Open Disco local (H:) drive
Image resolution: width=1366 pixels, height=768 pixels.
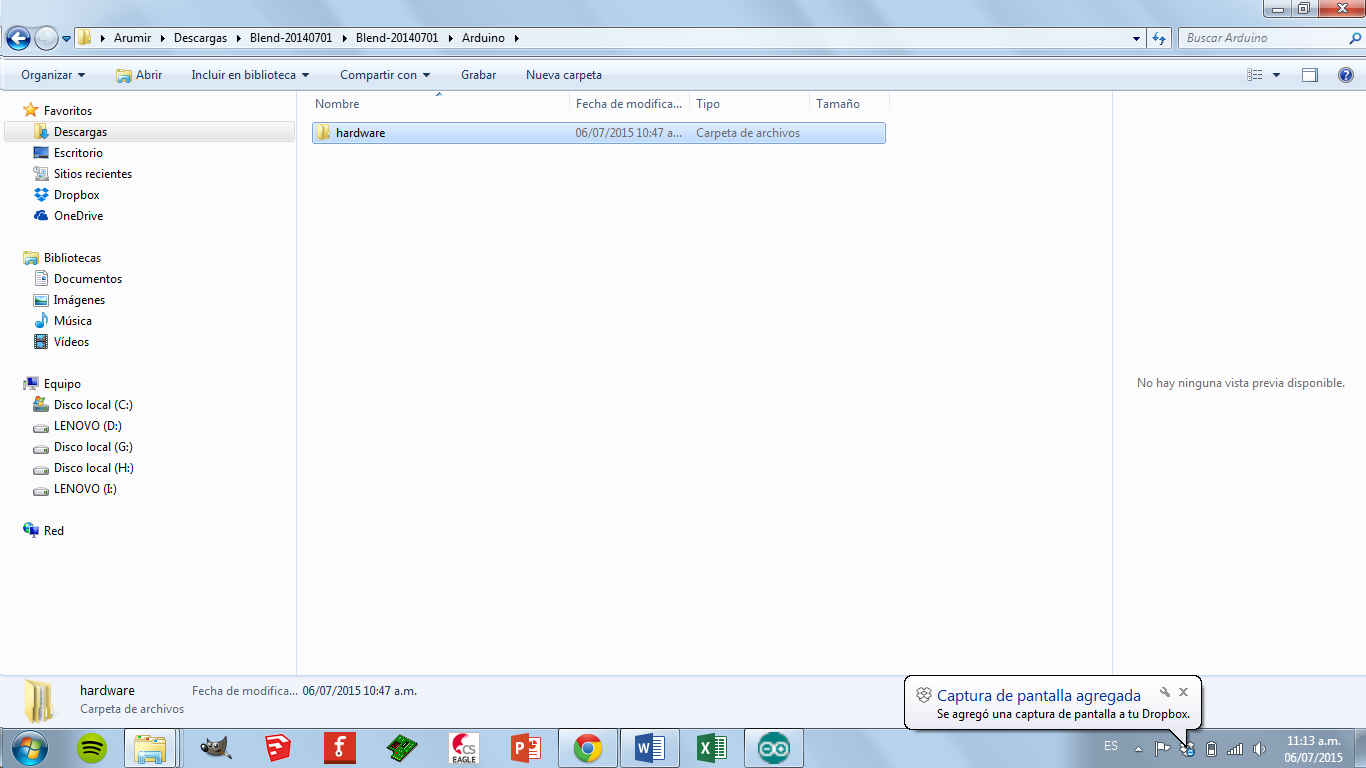(x=94, y=468)
